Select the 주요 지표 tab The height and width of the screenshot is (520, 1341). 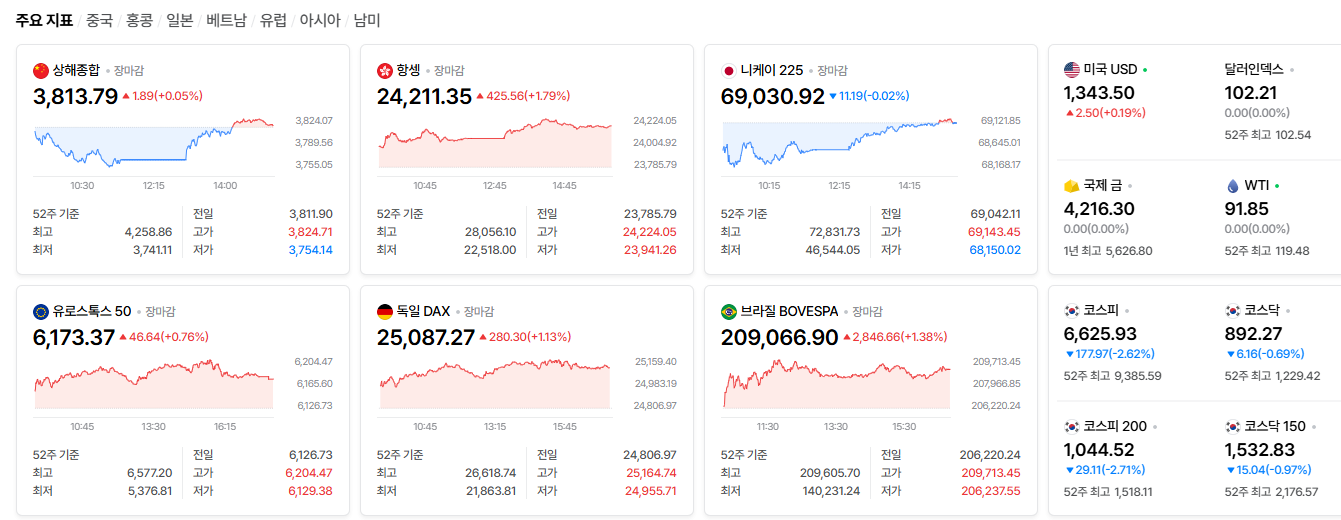(x=44, y=20)
